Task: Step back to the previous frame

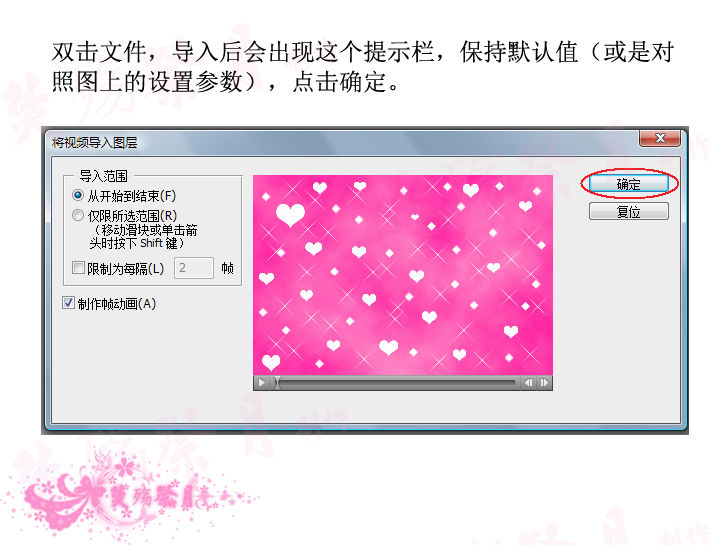Action: (x=528, y=382)
